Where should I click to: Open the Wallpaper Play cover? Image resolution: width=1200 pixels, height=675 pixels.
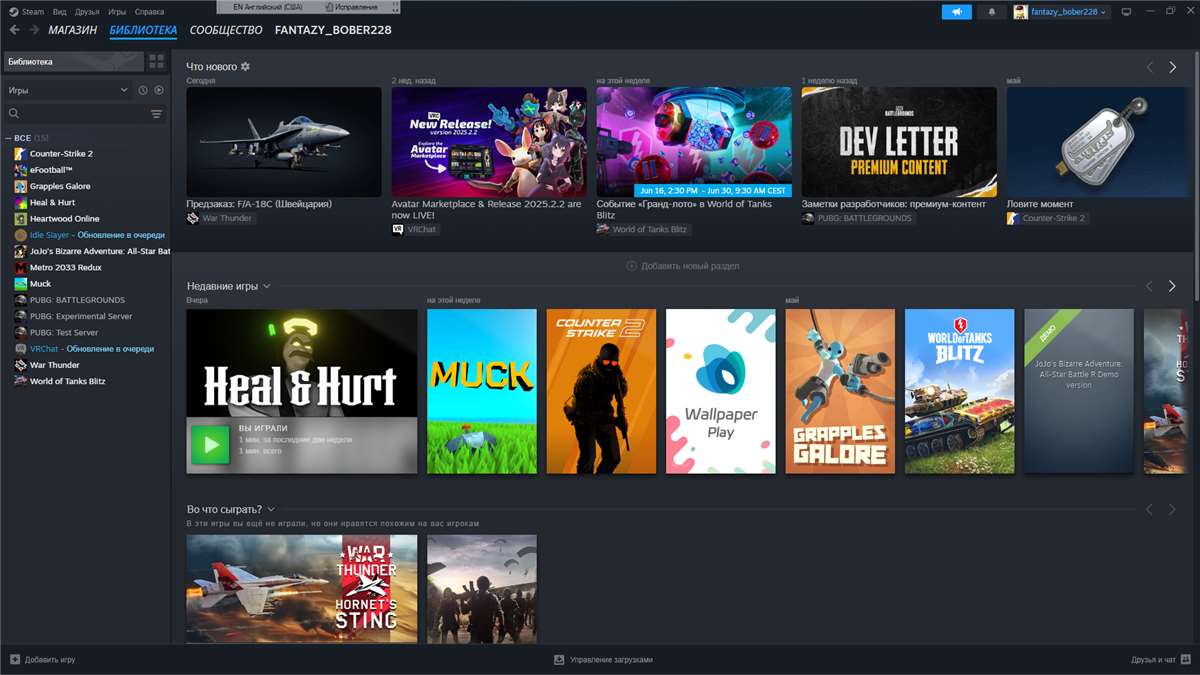click(x=721, y=391)
